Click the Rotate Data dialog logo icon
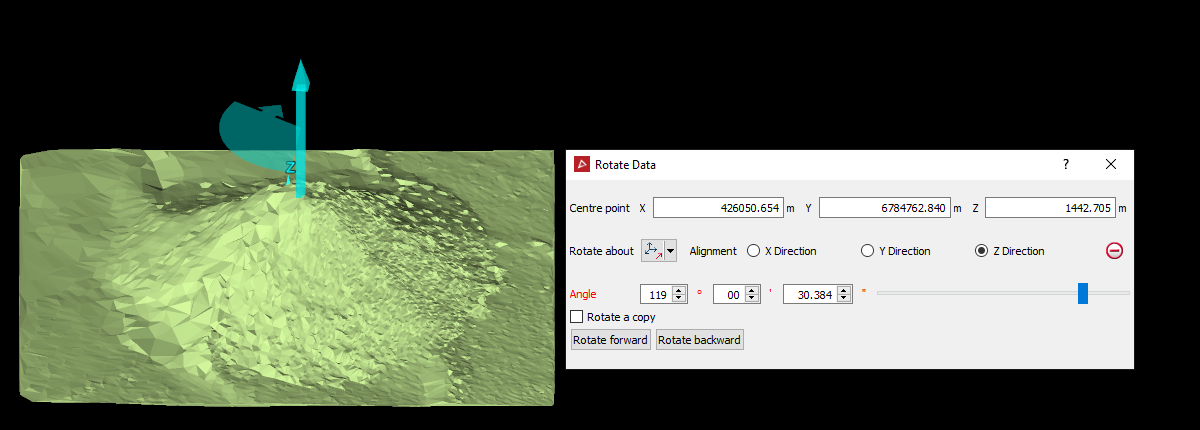 (x=581, y=164)
